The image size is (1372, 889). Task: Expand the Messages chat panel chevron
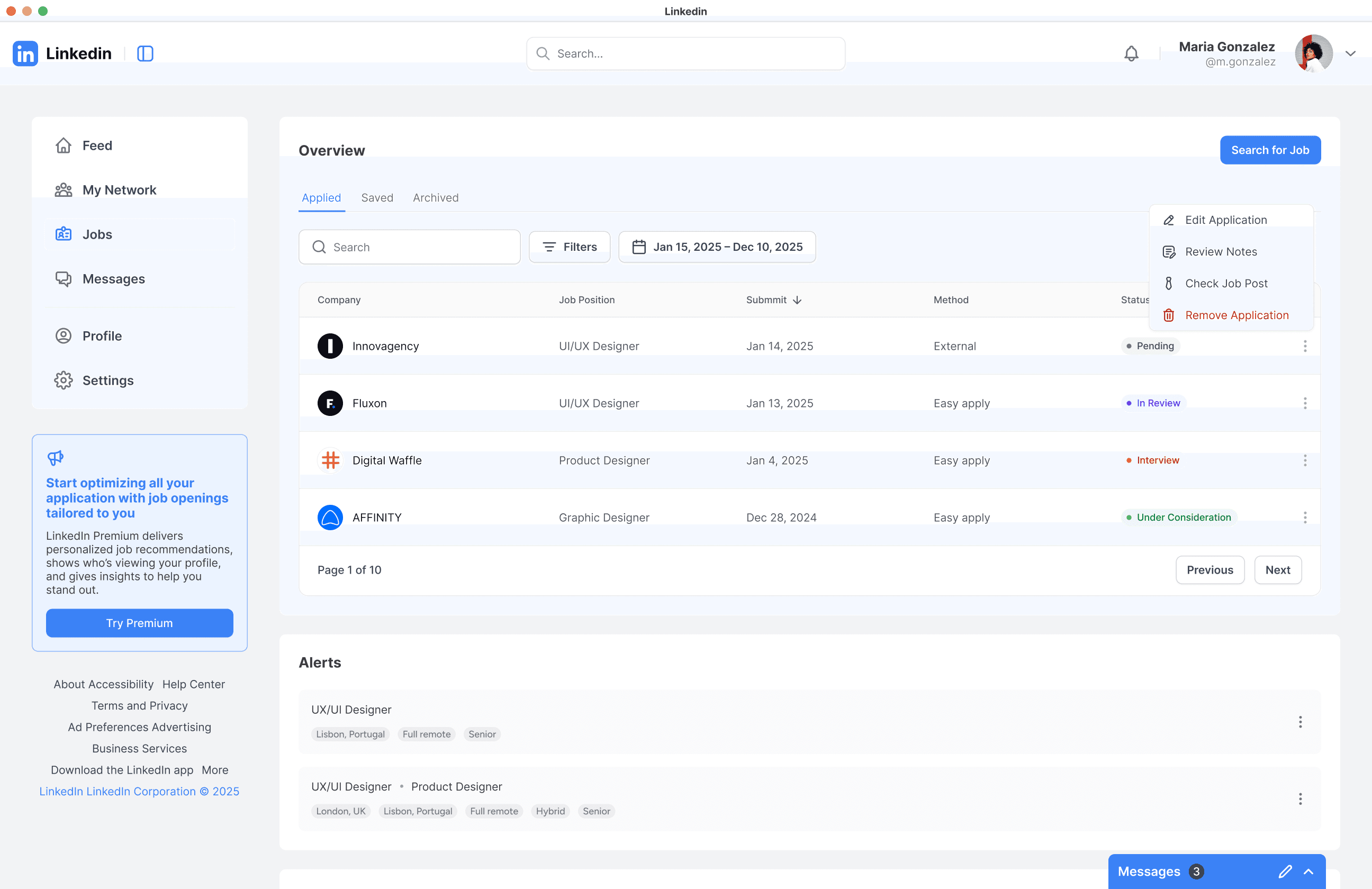point(1308,871)
